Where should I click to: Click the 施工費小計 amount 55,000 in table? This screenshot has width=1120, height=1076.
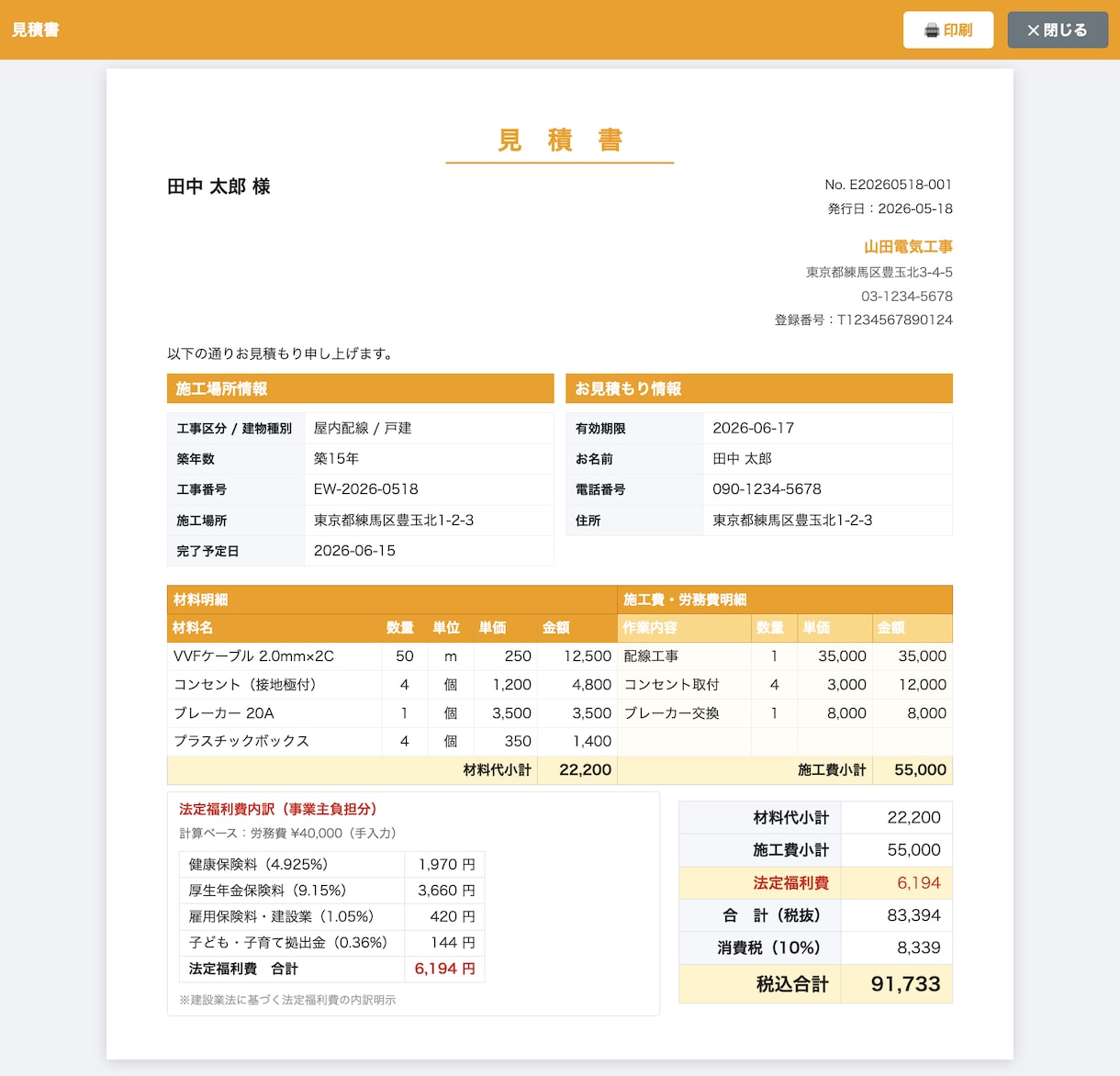pyautogui.click(x=920, y=769)
